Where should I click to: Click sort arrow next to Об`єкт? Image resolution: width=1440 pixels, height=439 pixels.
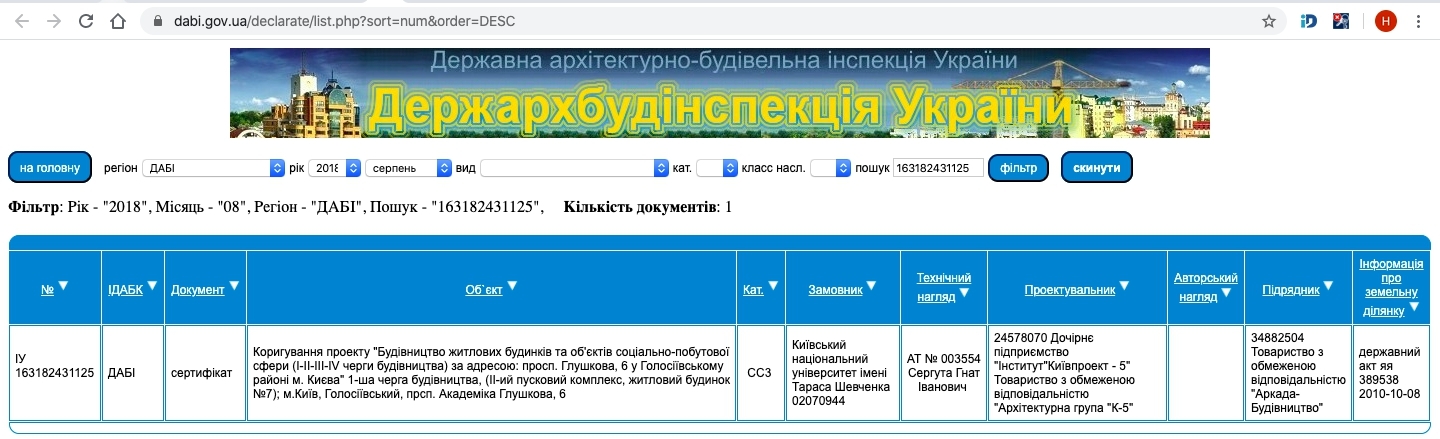coord(512,287)
